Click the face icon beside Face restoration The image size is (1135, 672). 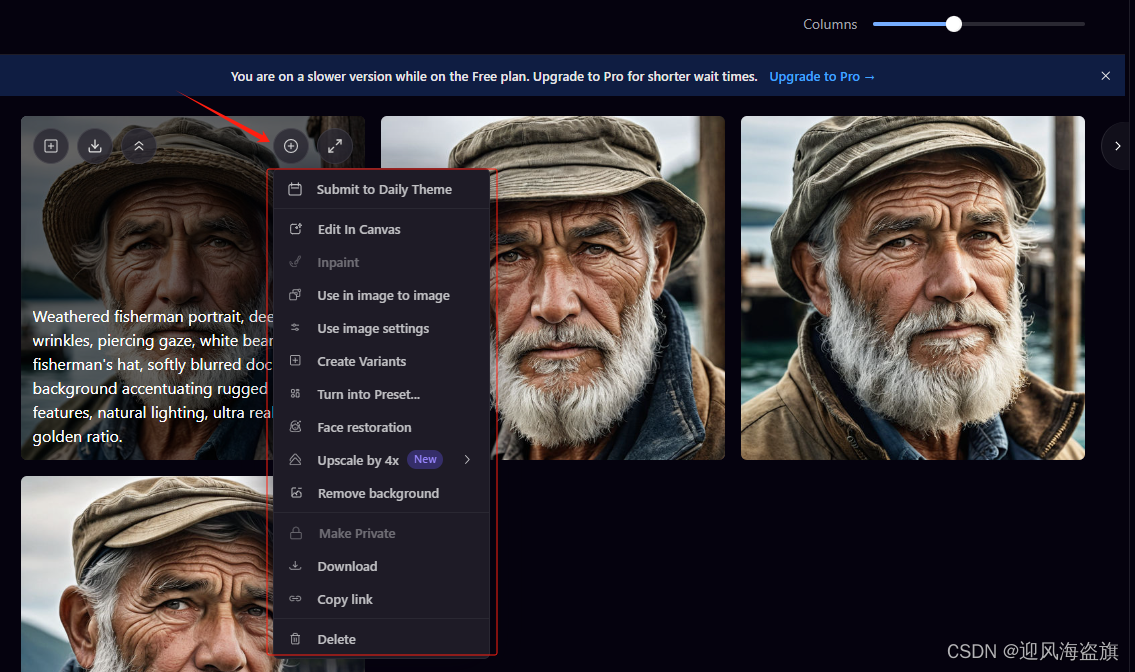(x=295, y=427)
